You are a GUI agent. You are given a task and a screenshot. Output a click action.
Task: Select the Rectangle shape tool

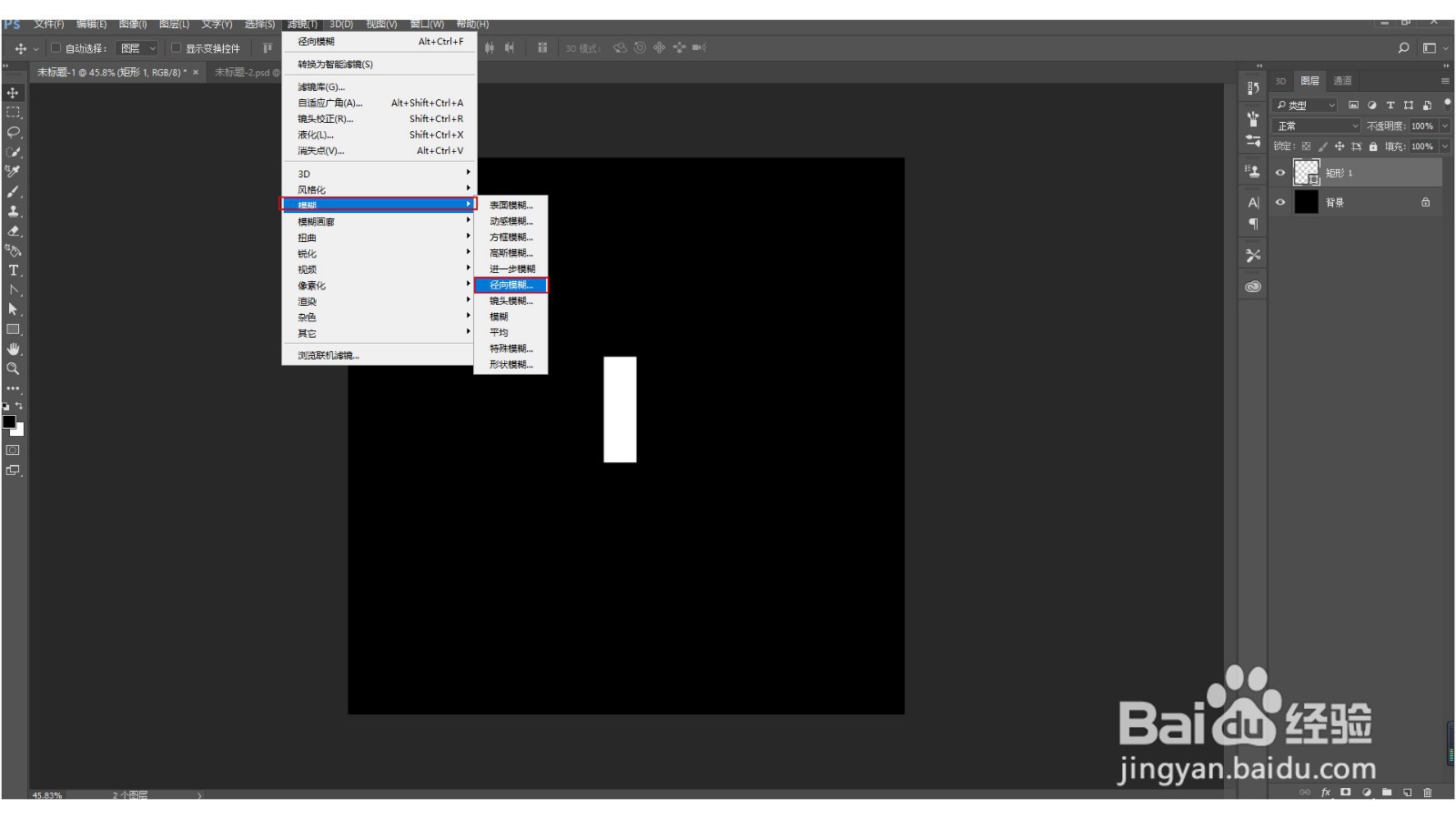13,329
